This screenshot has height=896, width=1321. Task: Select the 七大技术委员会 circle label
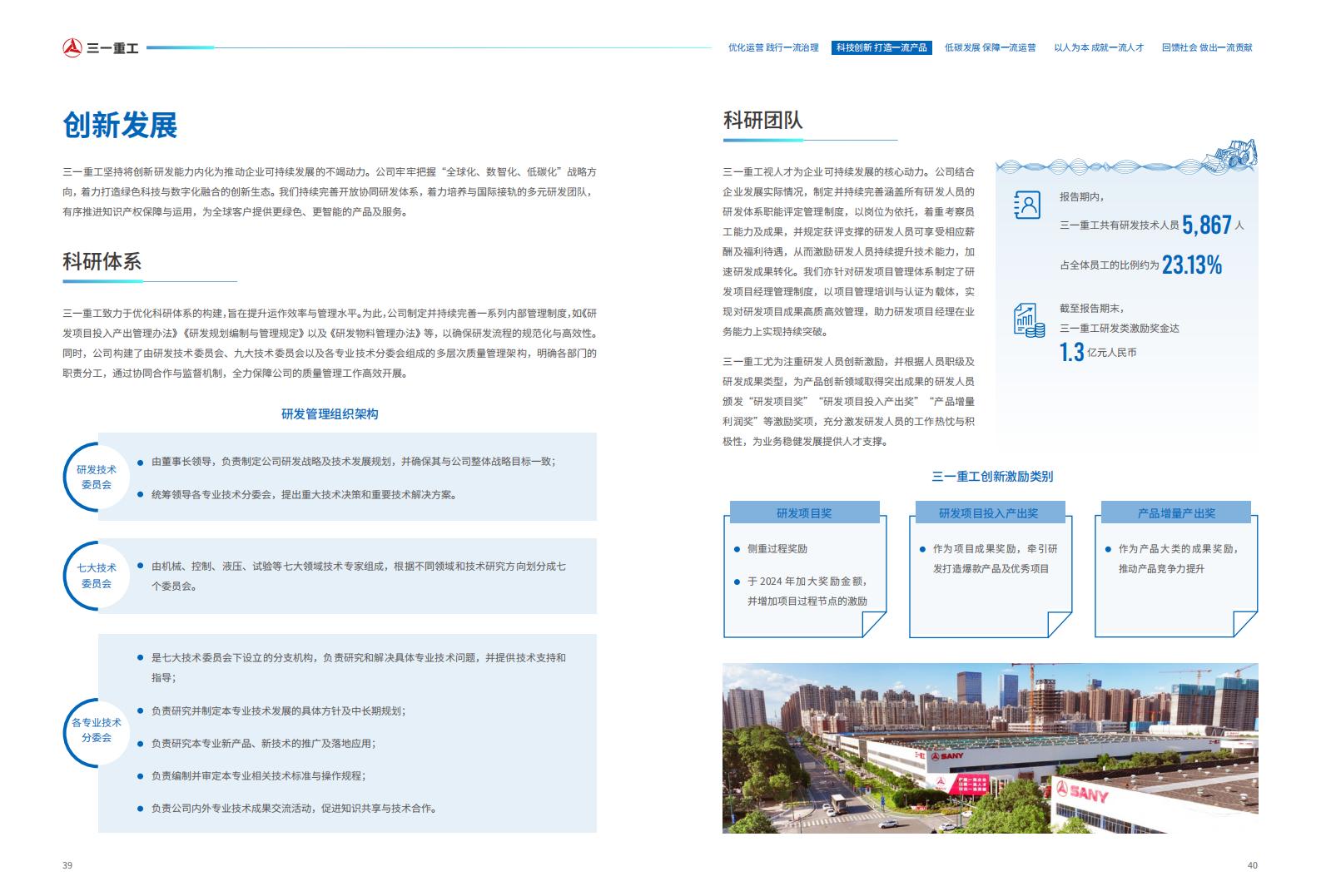[97, 576]
